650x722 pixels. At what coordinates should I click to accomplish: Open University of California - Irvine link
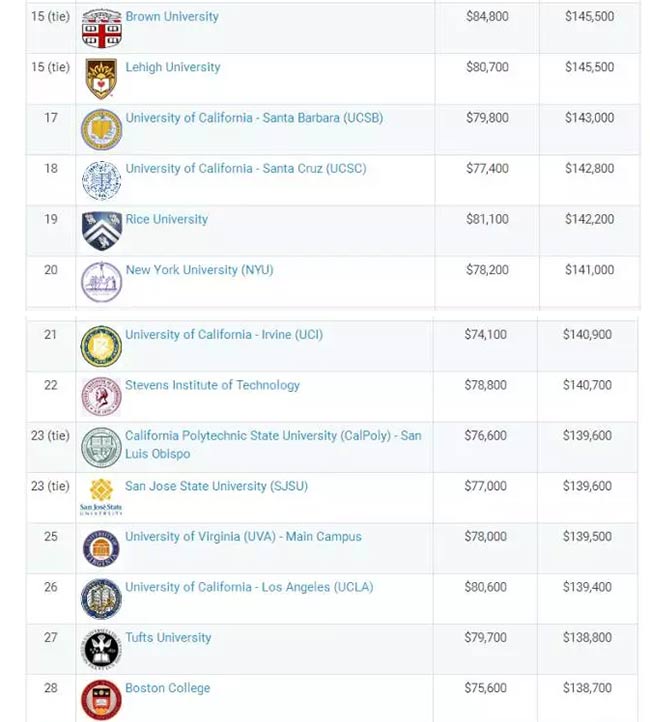[224, 334]
